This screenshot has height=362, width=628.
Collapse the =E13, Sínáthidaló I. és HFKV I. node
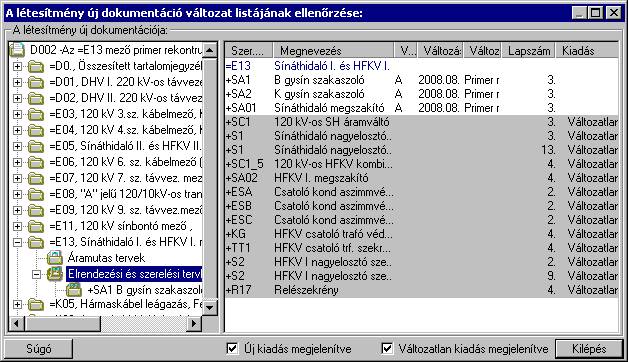tap(17, 242)
